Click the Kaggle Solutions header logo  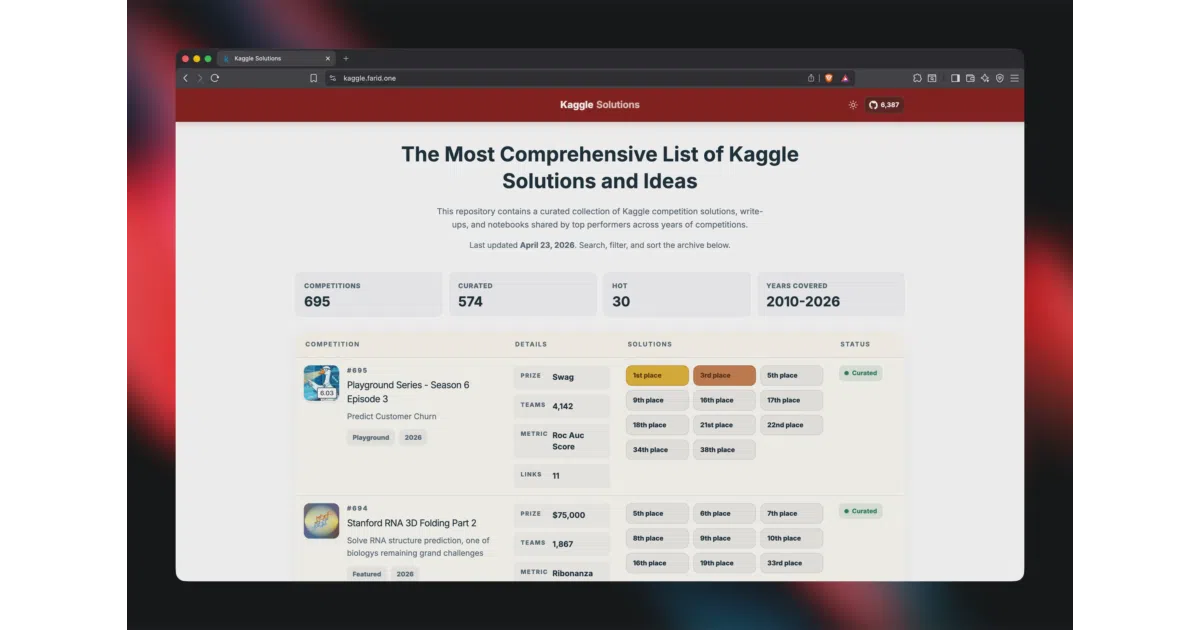[x=600, y=105]
